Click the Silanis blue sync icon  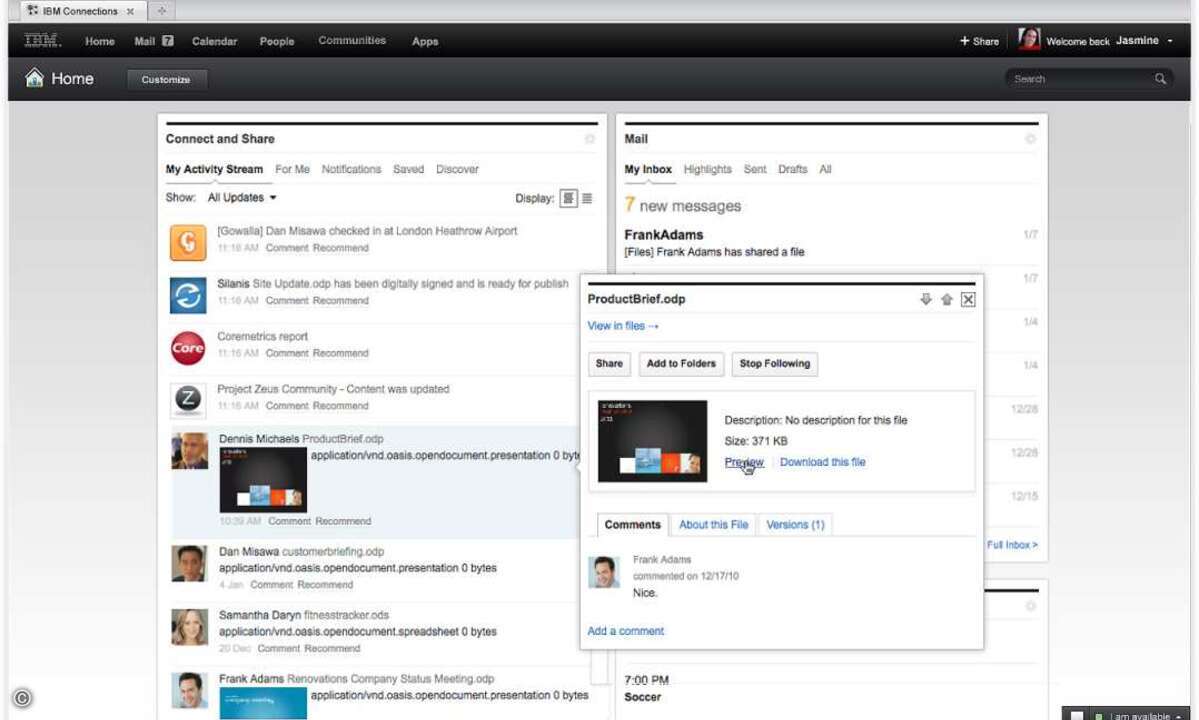click(x=188, y=295)
